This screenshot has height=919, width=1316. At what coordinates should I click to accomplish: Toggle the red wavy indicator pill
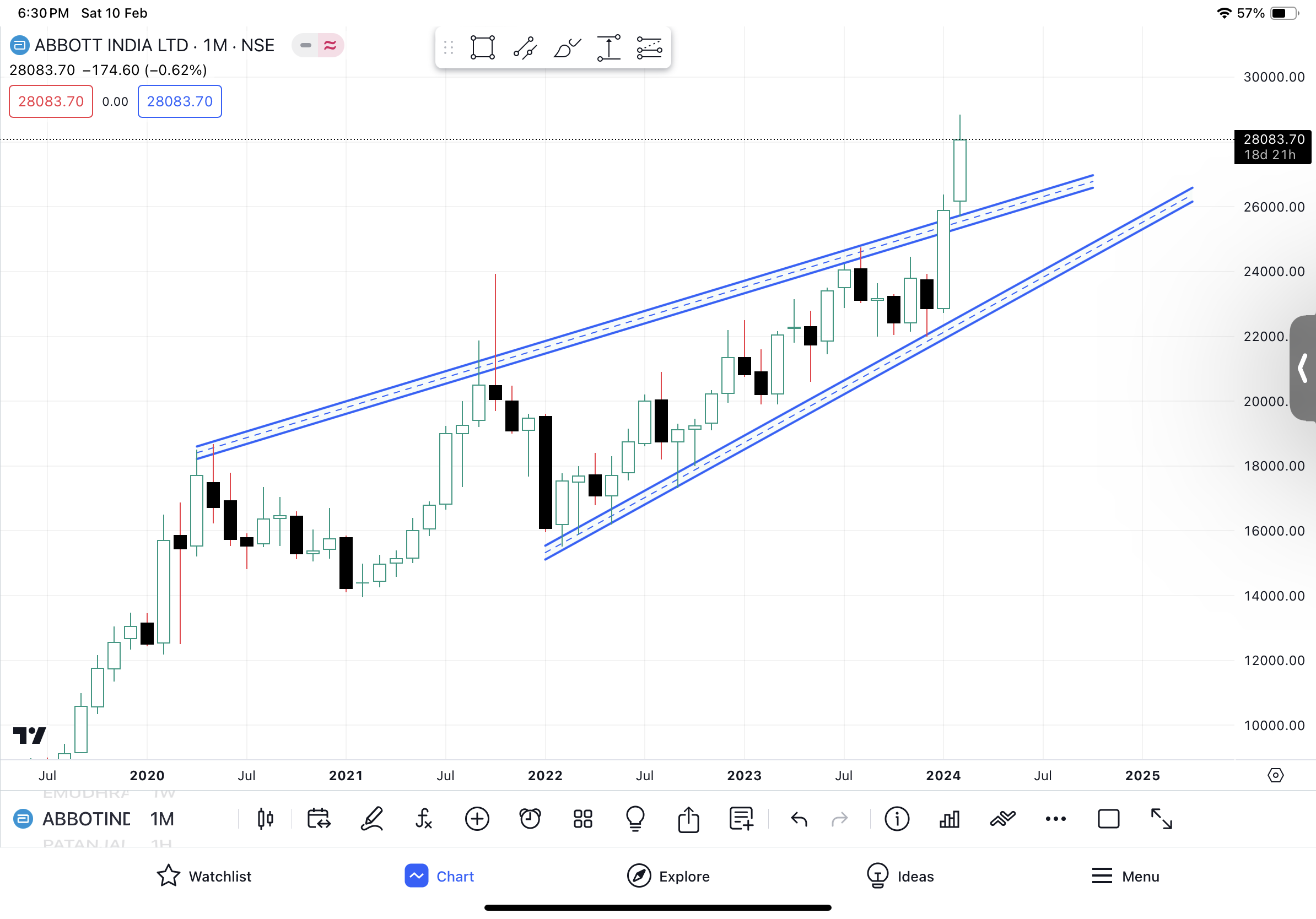click(330, 45)
